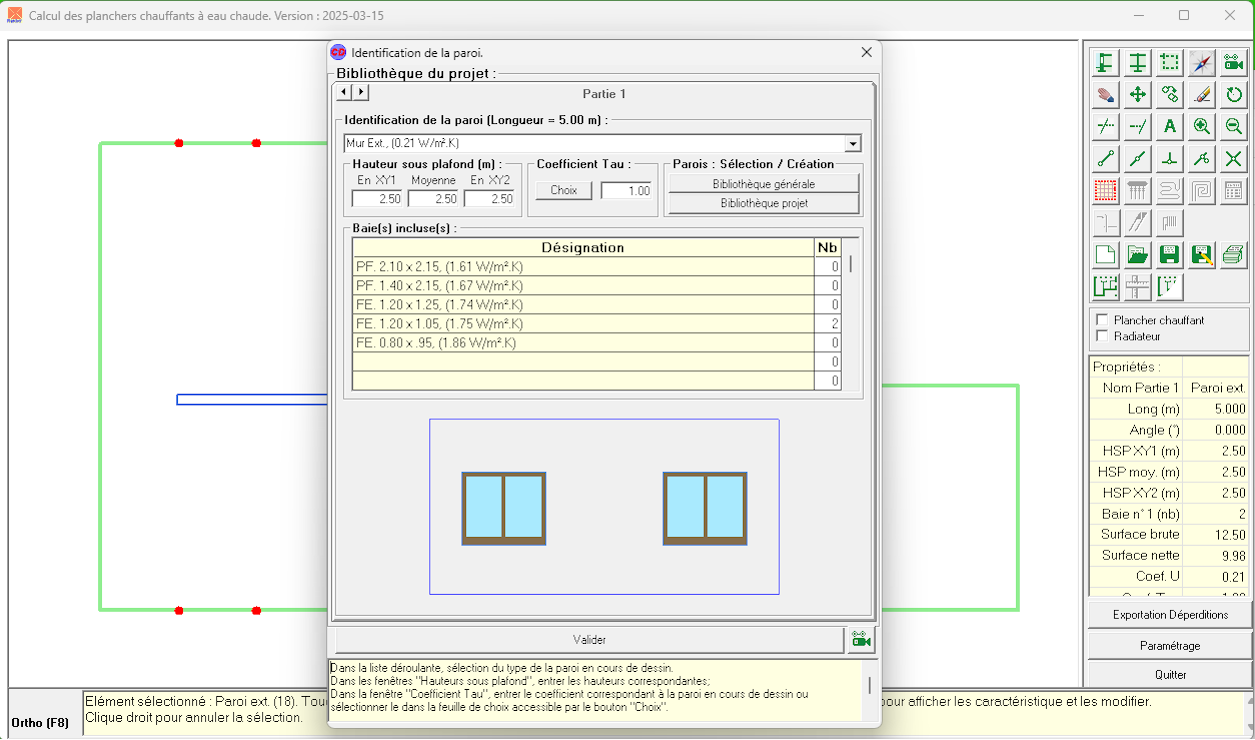
Task: Go to next part with right arrow
Action: 361,92
